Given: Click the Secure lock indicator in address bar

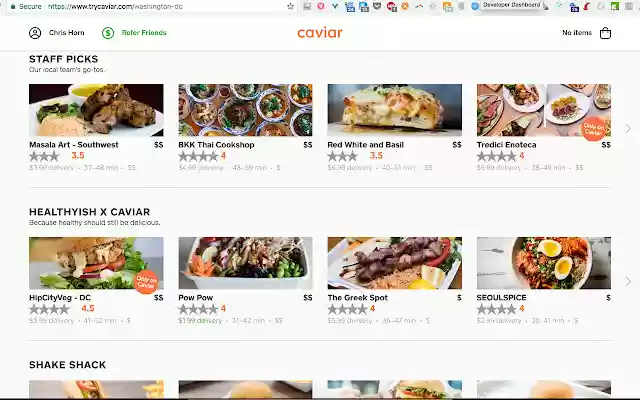Looking at the screenshot, I should (26, 6).
